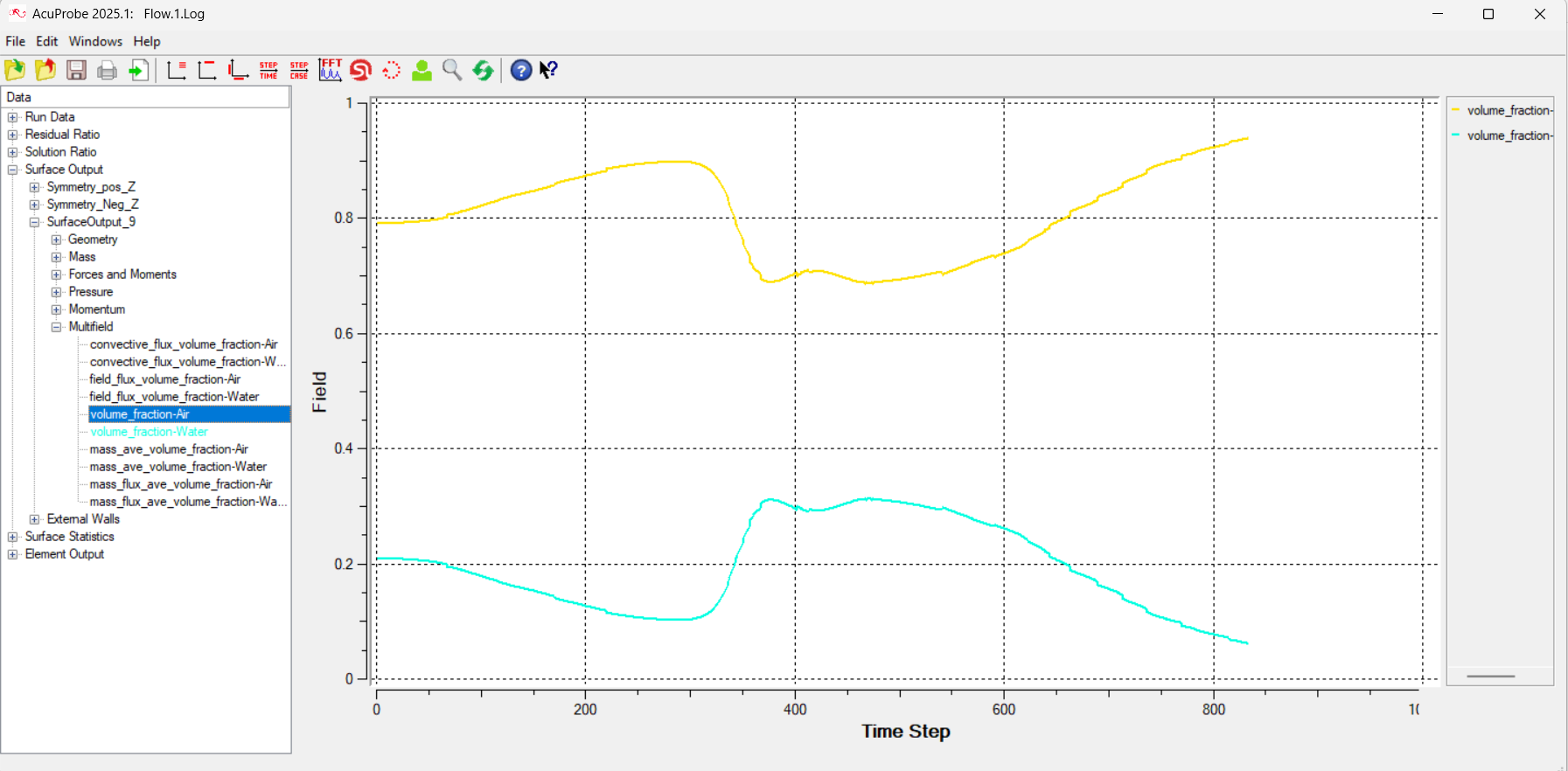Image resolution: width=1568 pixels, height=771 pixels.
Task: Click the axes icon with red axis markers
Action: pos(238,70)
